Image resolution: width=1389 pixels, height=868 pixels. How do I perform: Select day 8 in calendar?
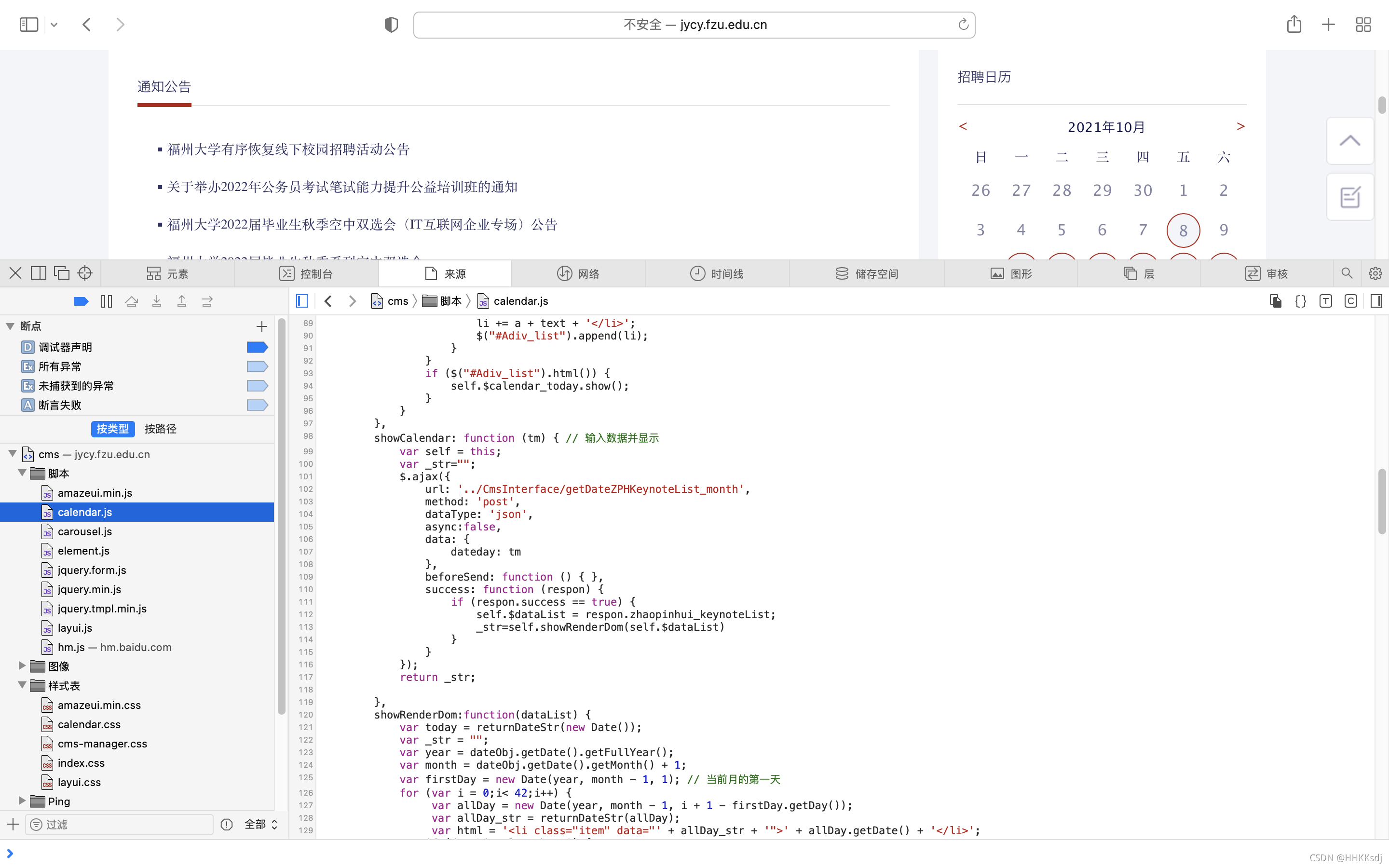pyautogui.click(x=1183, y=230)
